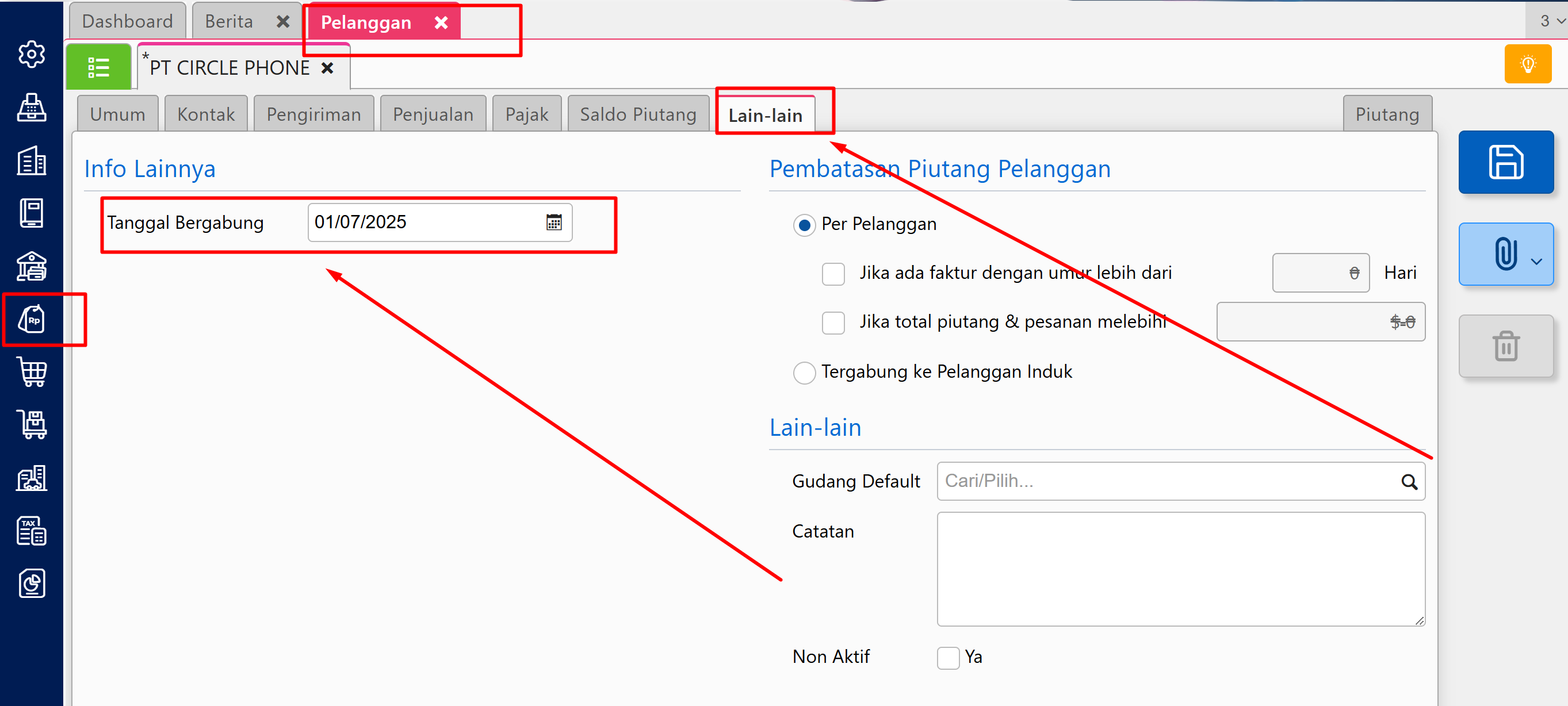This screenshot has height=706, width=1568.
Task: Open the Rp price-tag sales module
Action: pos(31,319)
